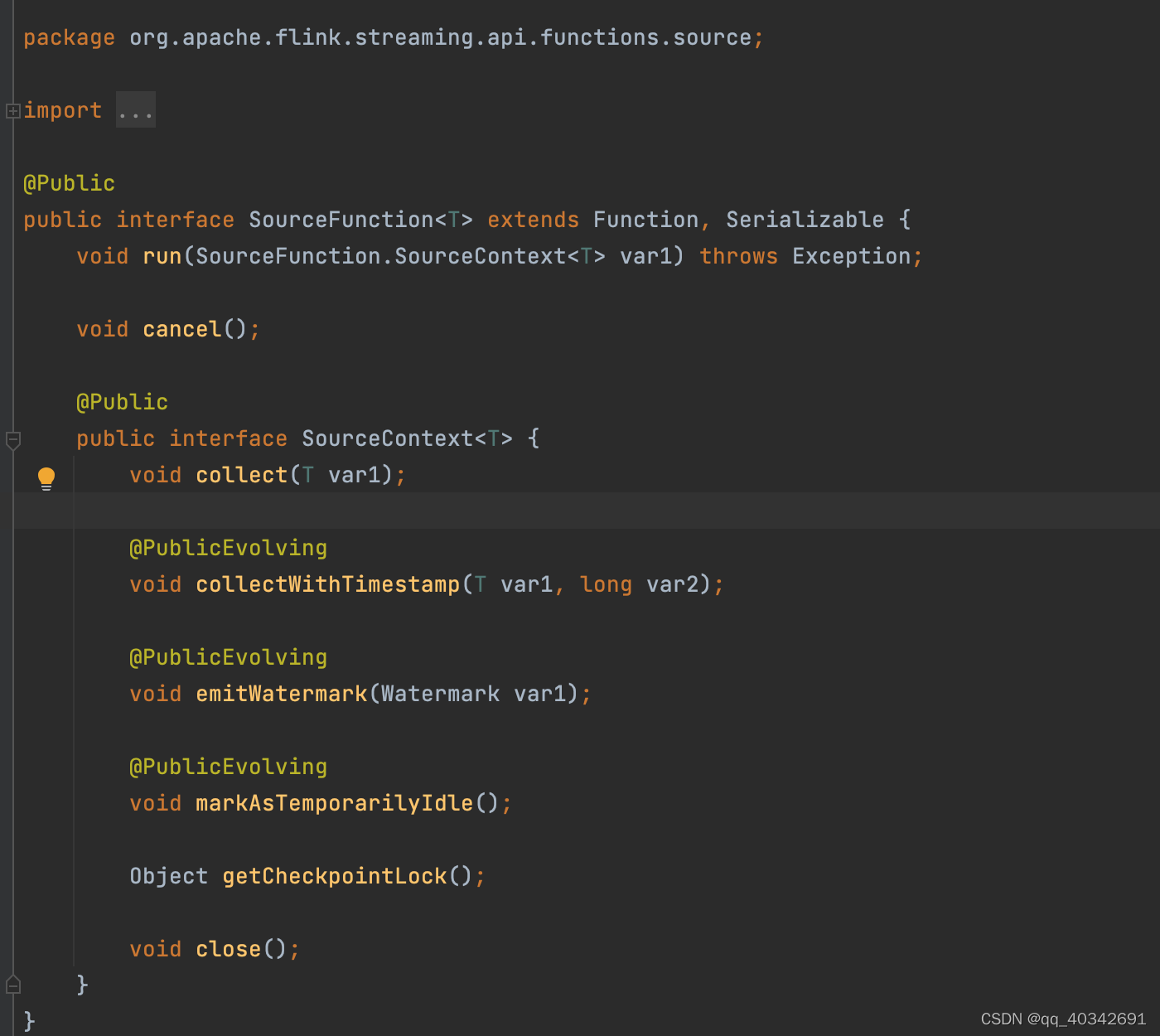The width and height of the screenshot is (1160, 1036).
Task: Click the Function type after extends
Action: point(645,220)
